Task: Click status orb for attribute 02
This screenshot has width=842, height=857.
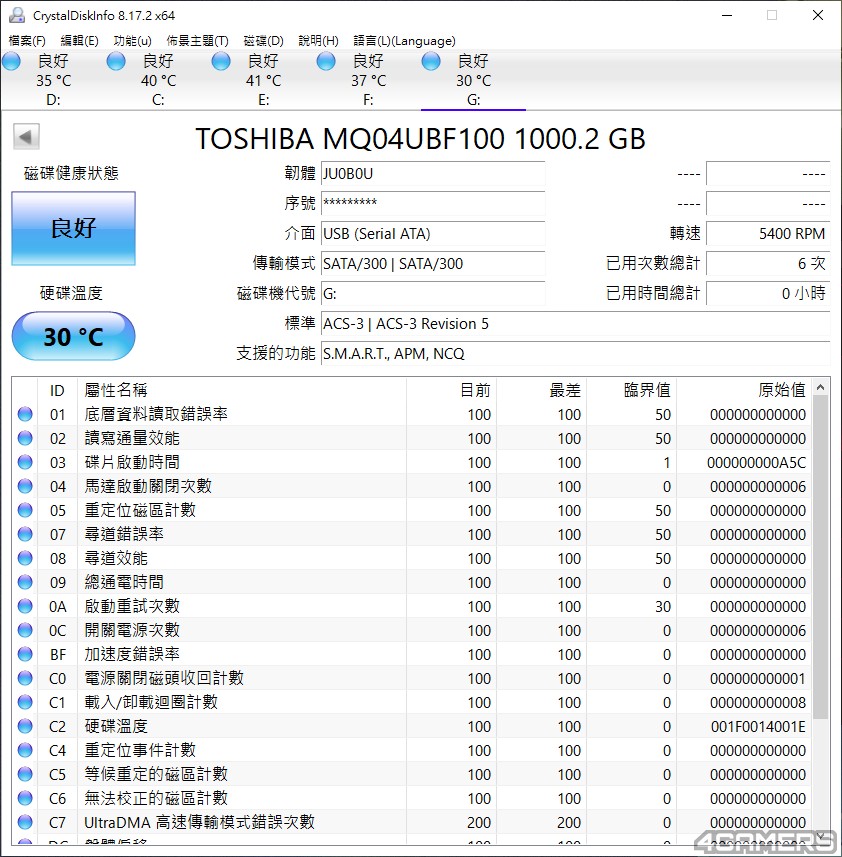Action: [25, 438]
